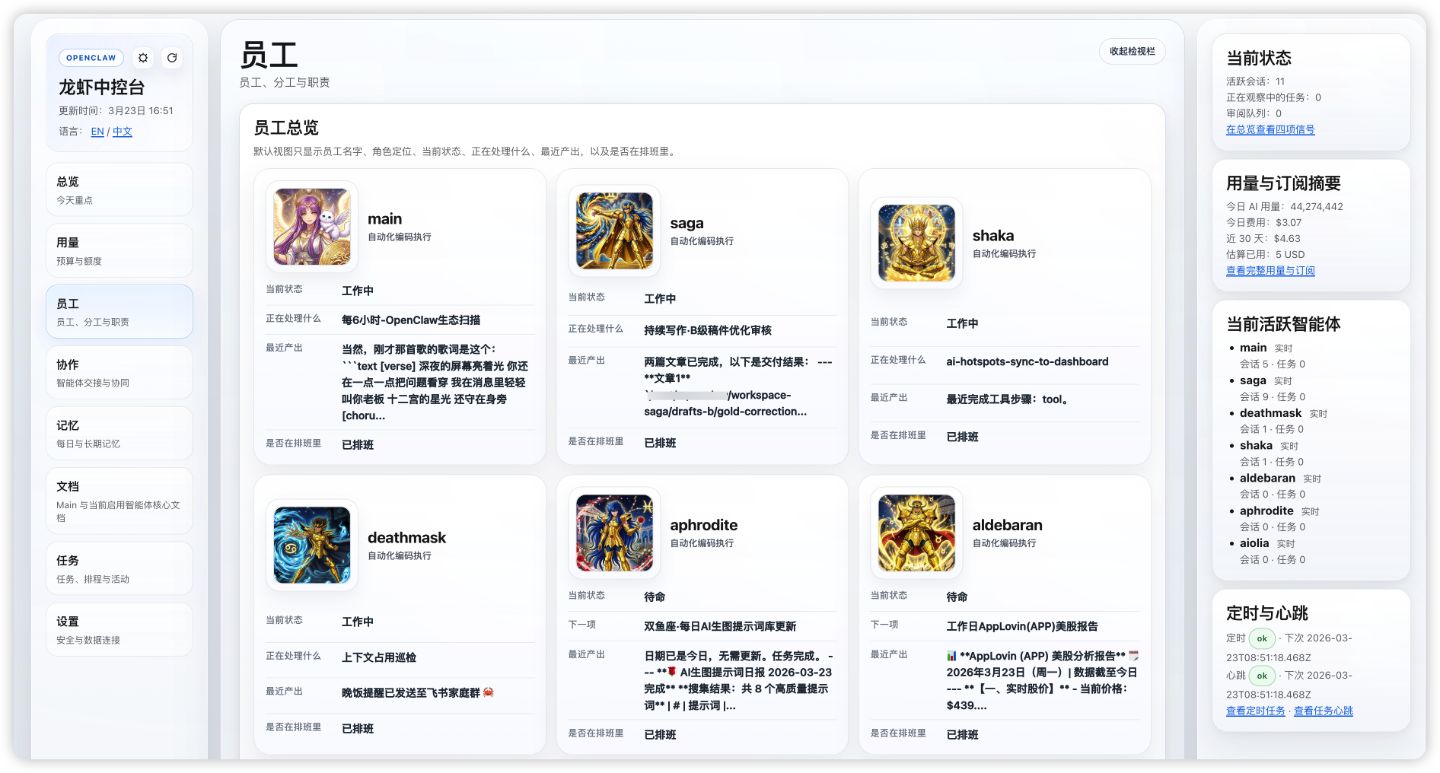Click the 更新时间 3月23日 16:51 text
The width and height of the screenshot is (1440, 773).
coord(116,111)
